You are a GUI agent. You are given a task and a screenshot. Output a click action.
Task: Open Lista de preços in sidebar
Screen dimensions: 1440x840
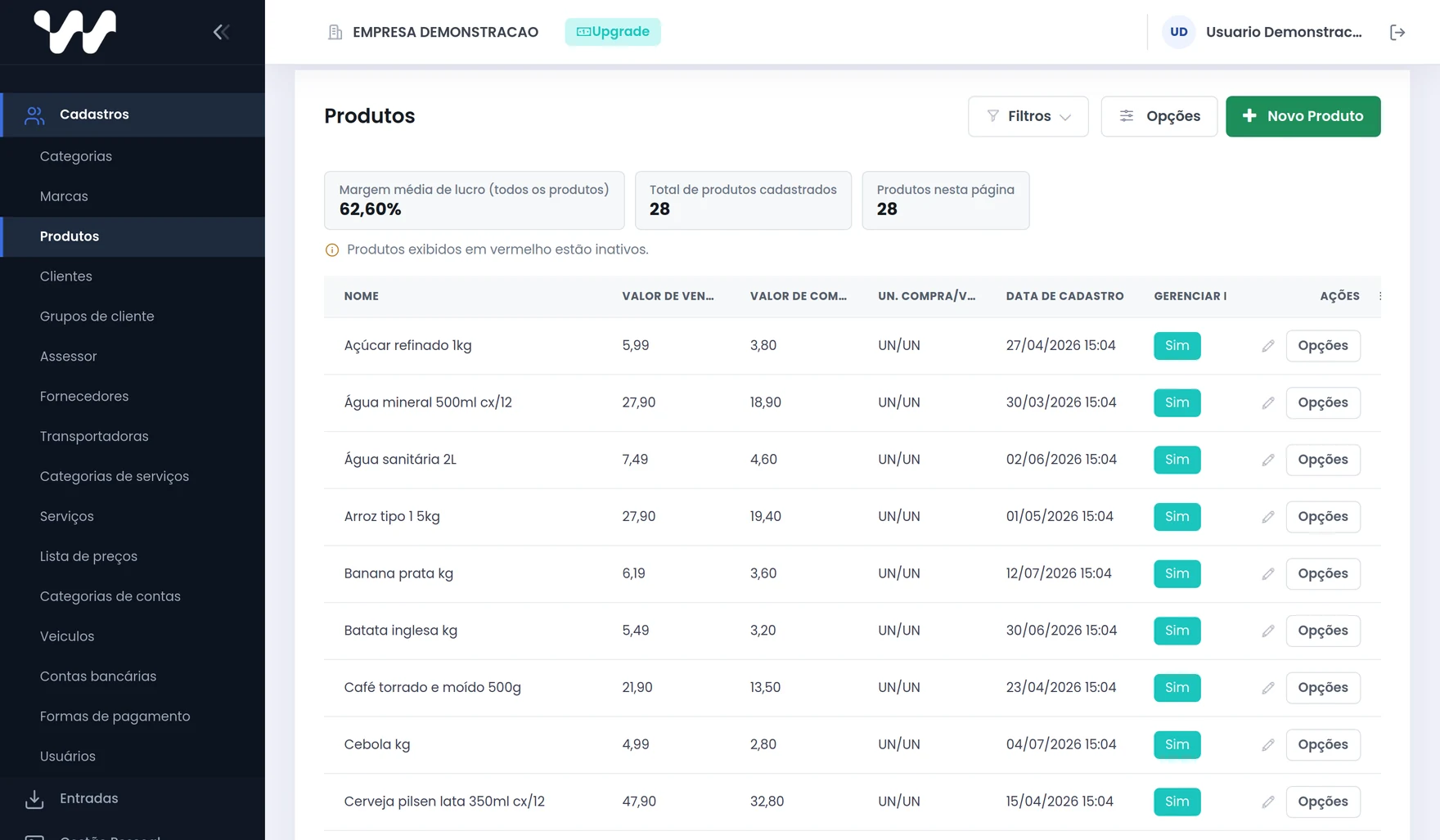point(88,557)
